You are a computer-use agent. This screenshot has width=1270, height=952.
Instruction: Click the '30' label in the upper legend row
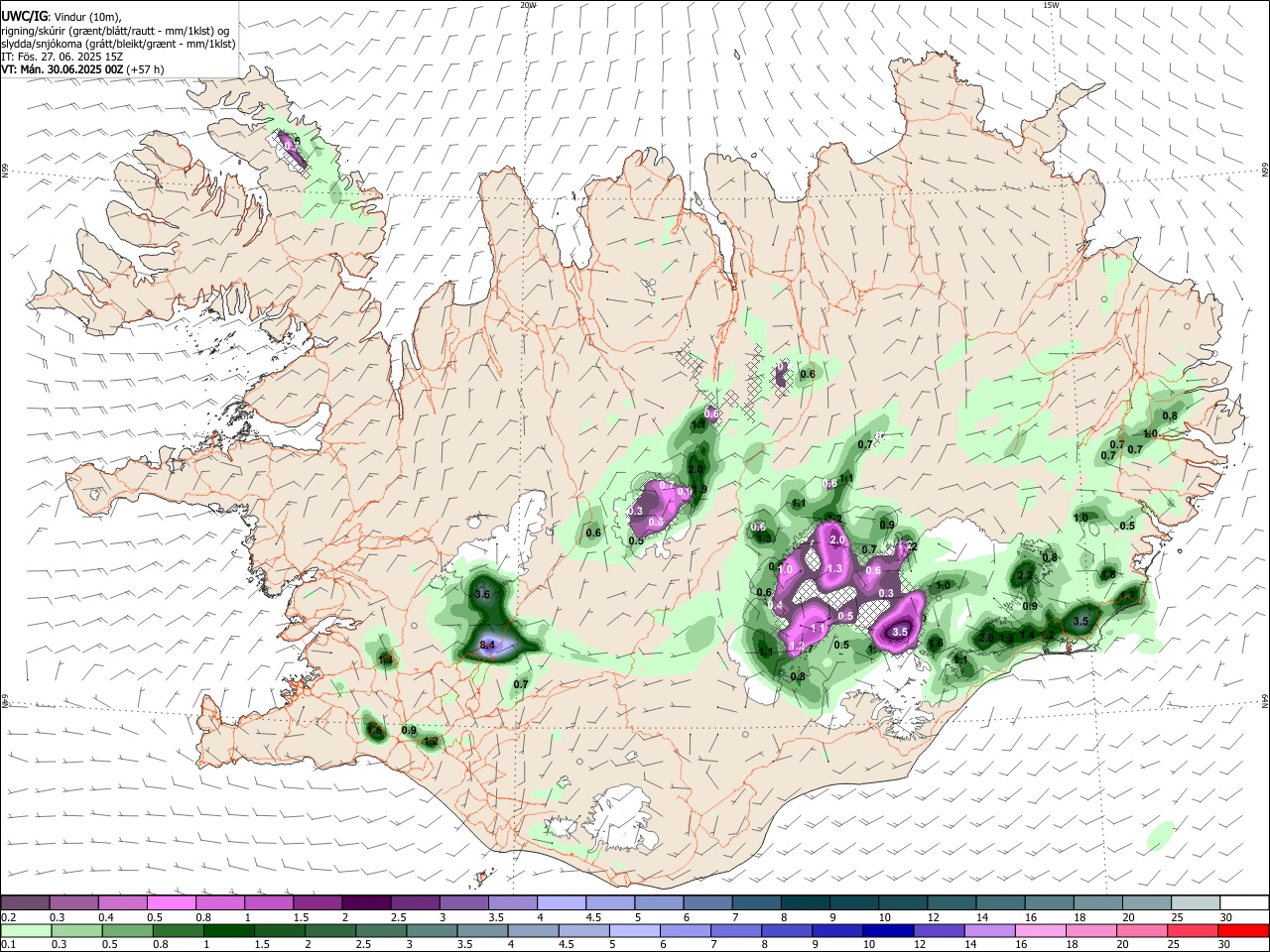click(x=1226, y=917)
